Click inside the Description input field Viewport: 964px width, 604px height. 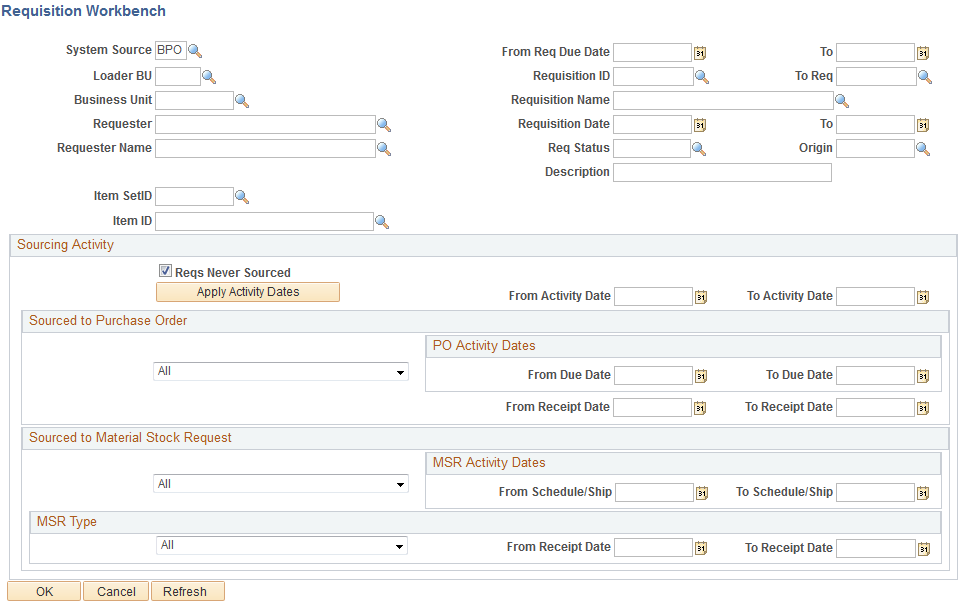click(x=722, y=172)
